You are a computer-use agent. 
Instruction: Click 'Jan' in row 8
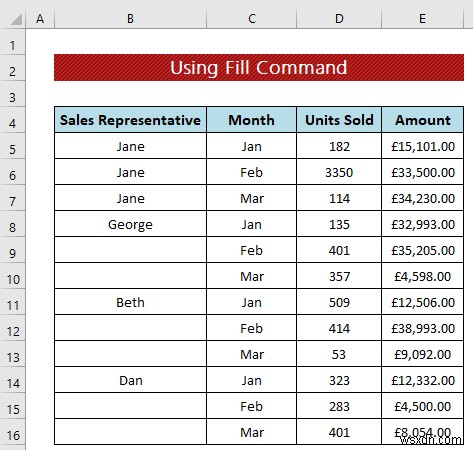[x=252, y=224]
